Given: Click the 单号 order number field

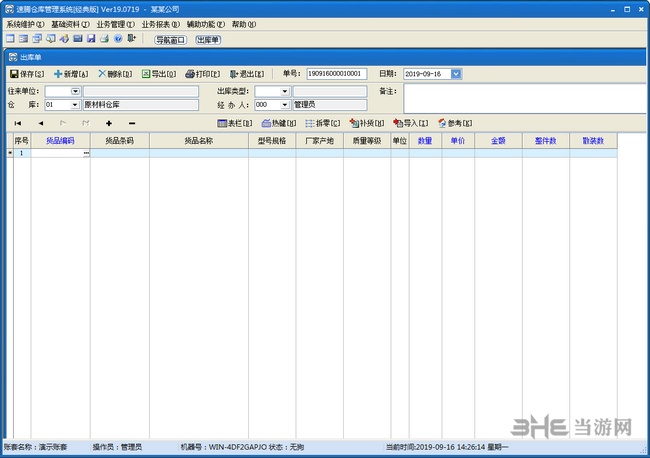Looking at the screenshot, I should tap(335, 74).
